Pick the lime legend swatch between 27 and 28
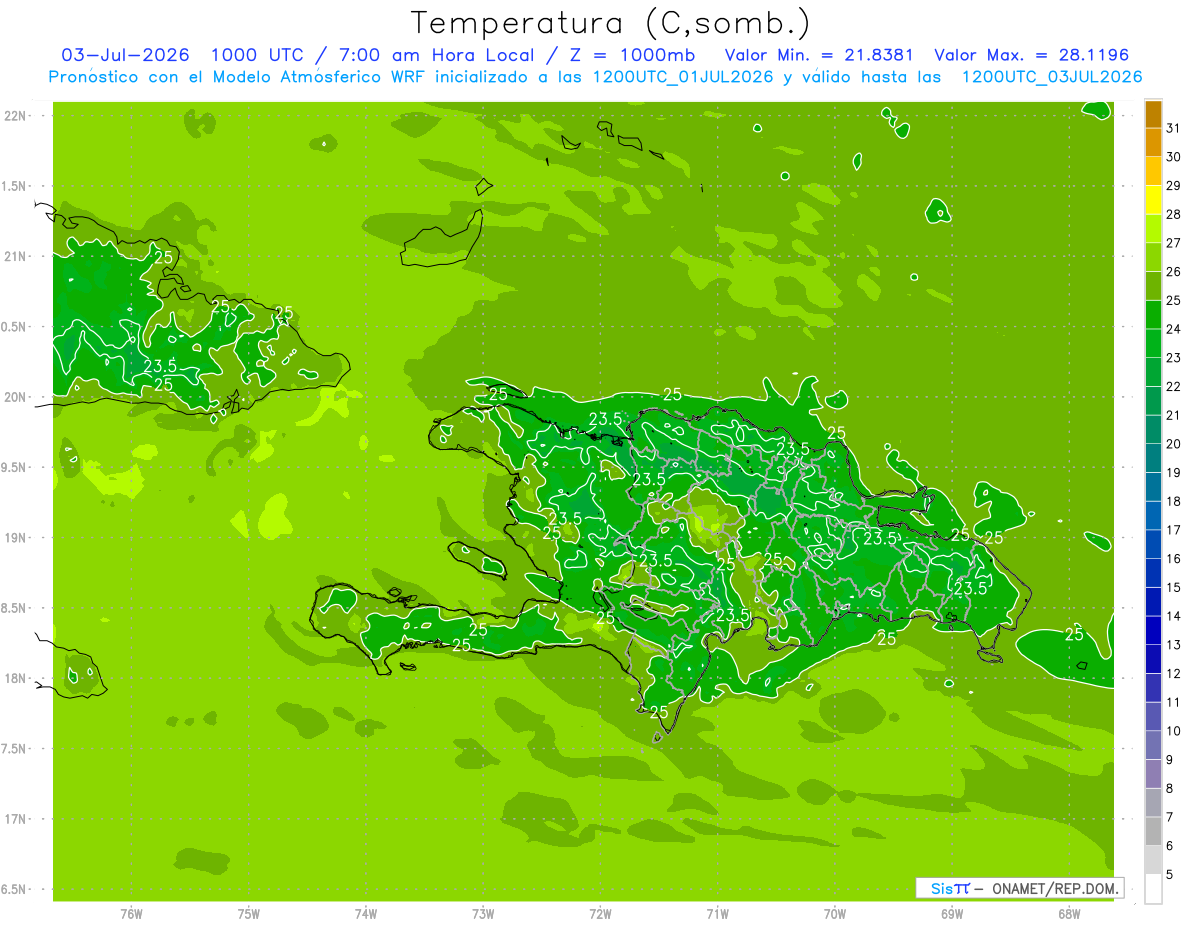The height and width of the screenshot is (927, 1200). point(1153,229)
